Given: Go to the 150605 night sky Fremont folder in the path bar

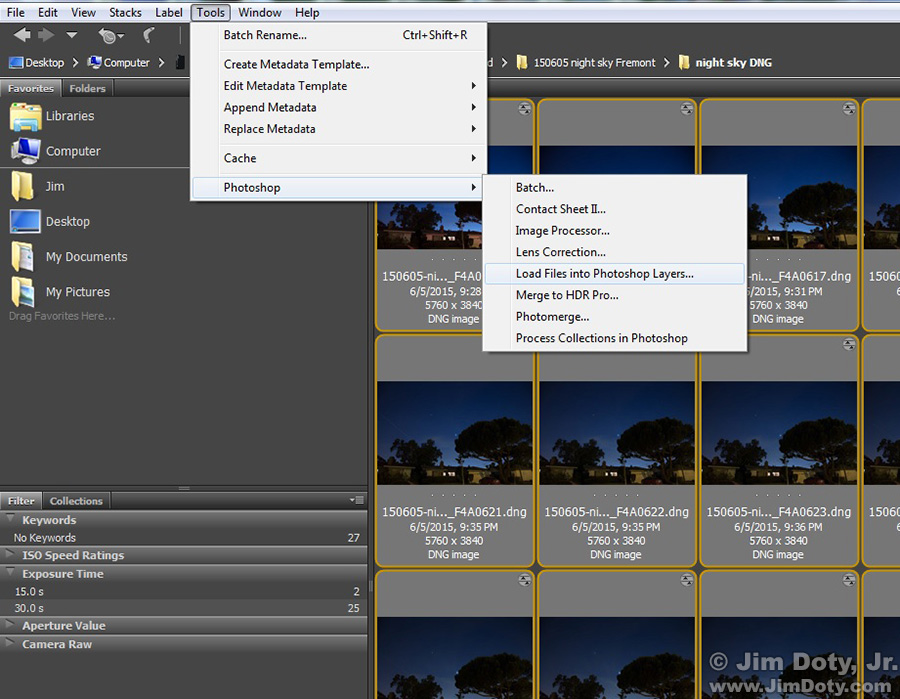Looking at the screenshot, I should [586, 63].
